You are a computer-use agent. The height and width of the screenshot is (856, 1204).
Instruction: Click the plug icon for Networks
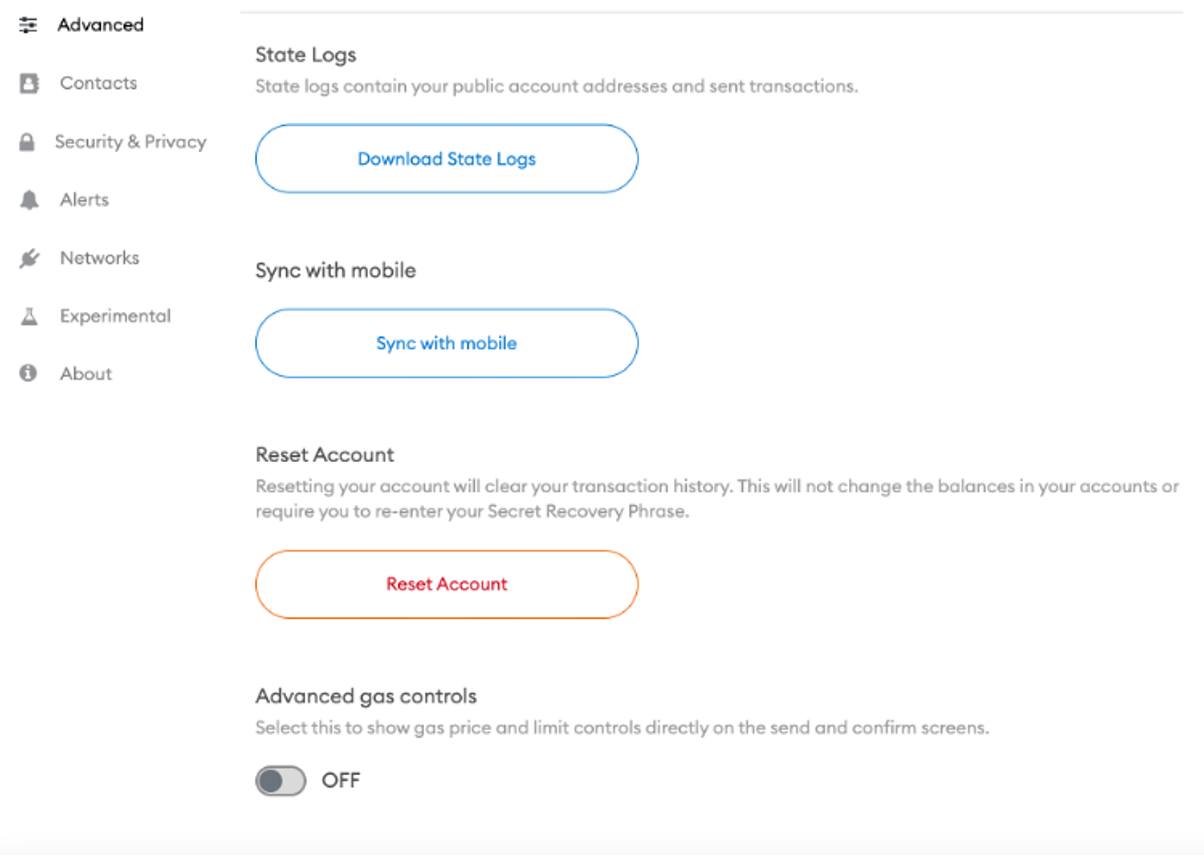pyautogui.click(x=29, y=259)
